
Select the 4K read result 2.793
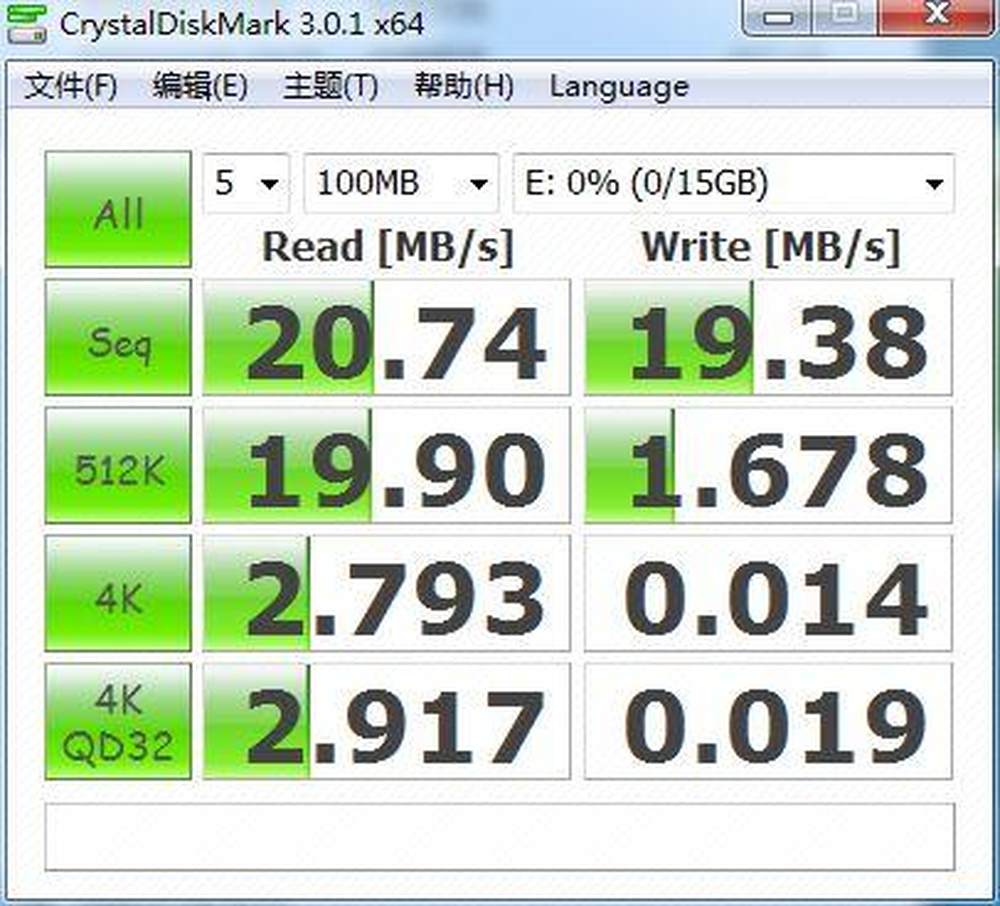coord(386,594)
